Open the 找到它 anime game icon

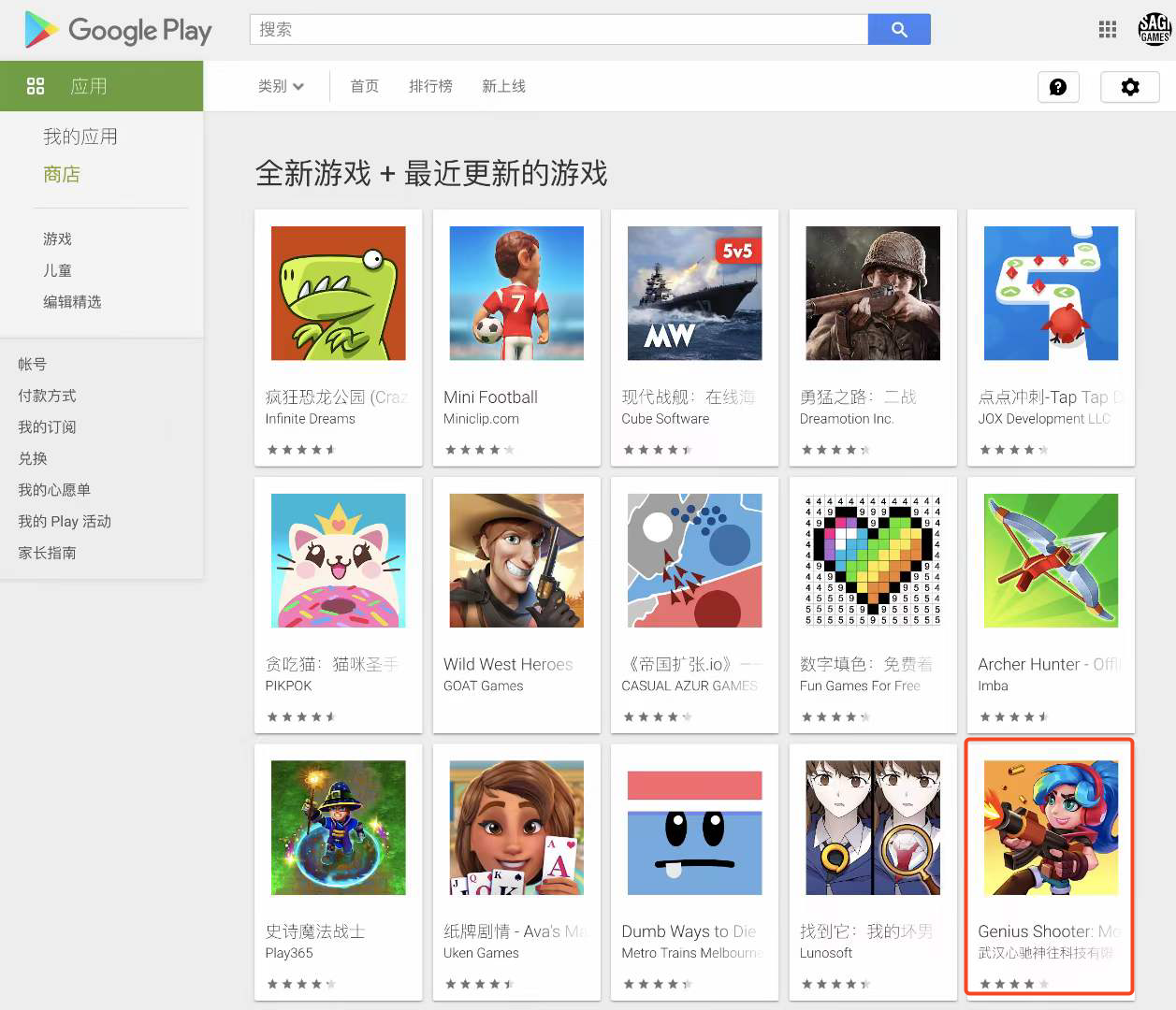click(873, 828)
